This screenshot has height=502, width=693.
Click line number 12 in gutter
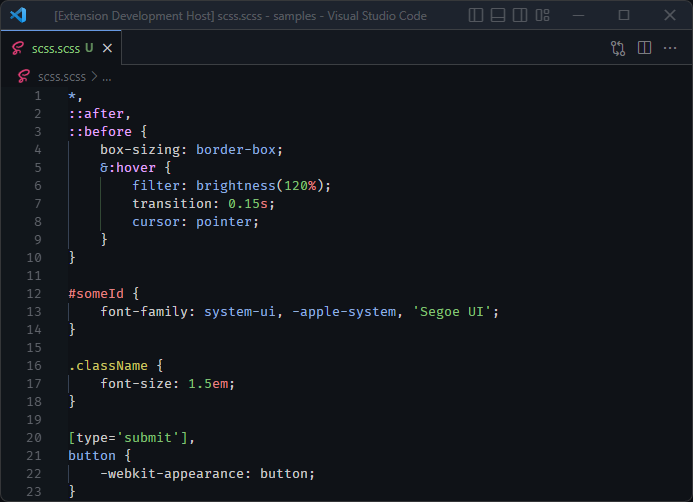pyautogui.click(x=34, y=293)
